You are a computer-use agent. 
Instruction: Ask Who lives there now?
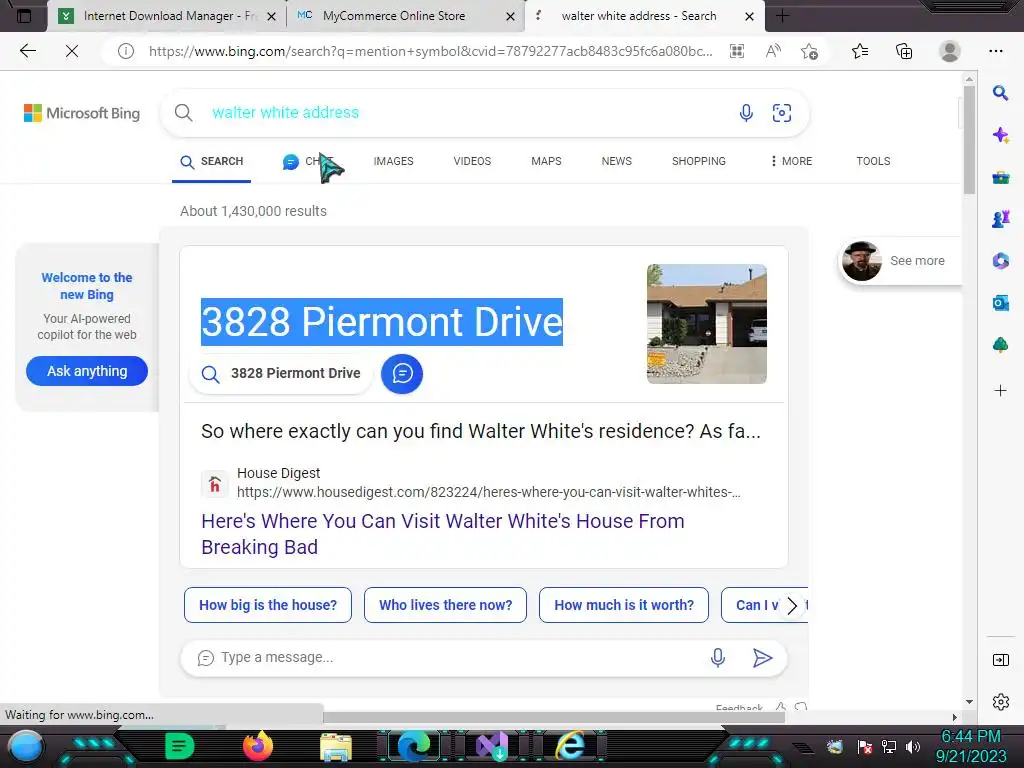coord(445,605)
